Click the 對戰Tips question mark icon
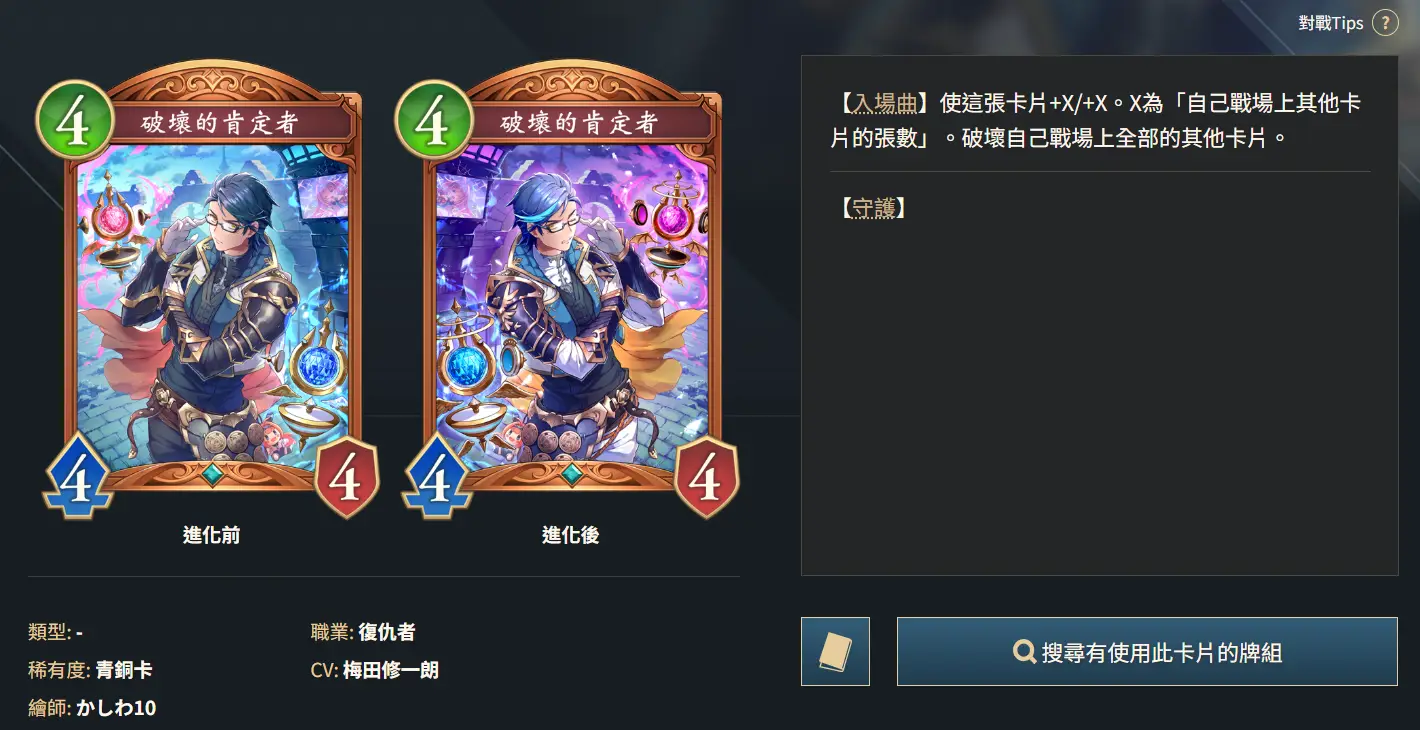Screen dimensions: 1420x730 tap(1384, 23)
